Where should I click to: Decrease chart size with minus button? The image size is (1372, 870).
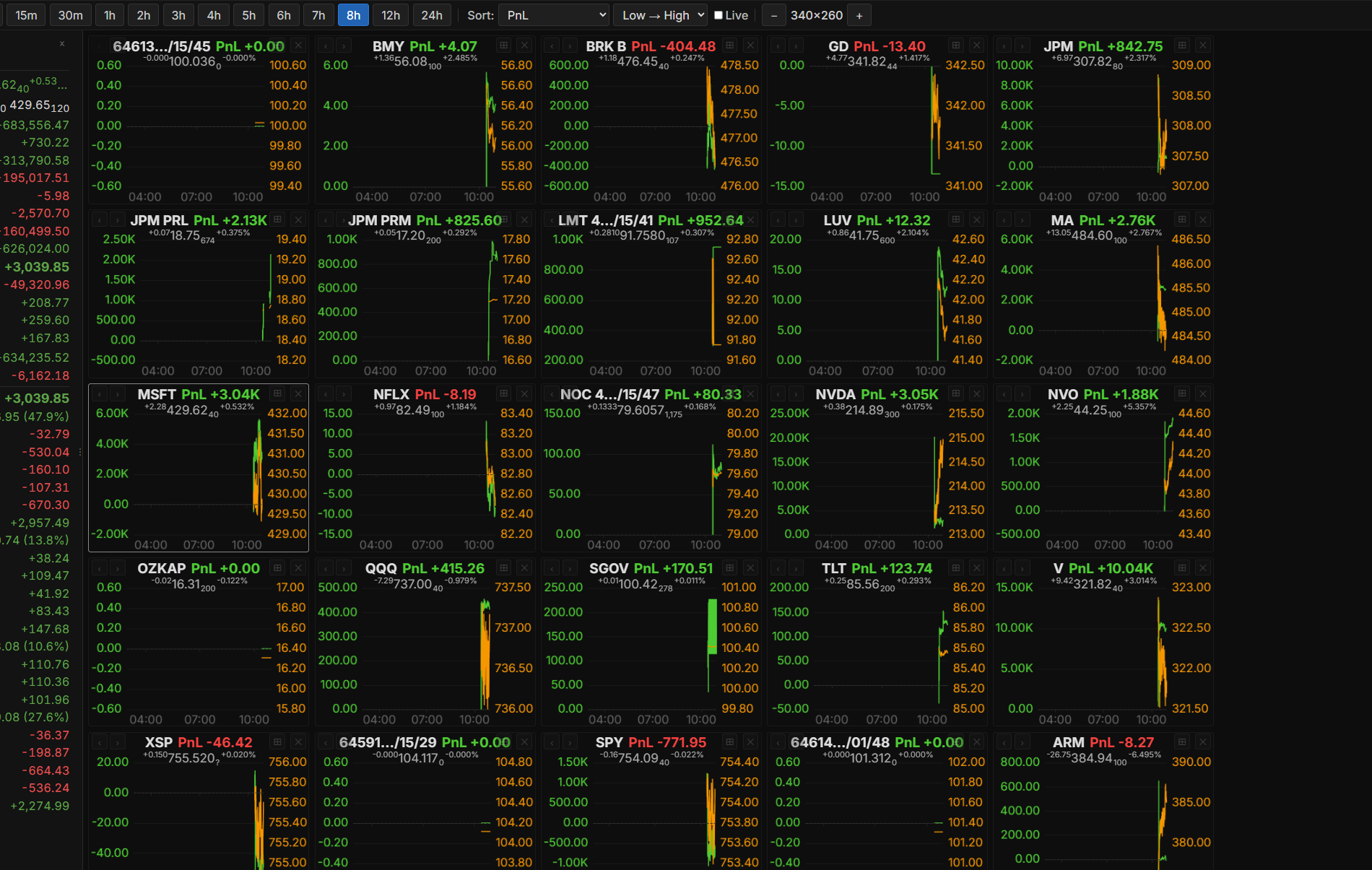point(774,15)
